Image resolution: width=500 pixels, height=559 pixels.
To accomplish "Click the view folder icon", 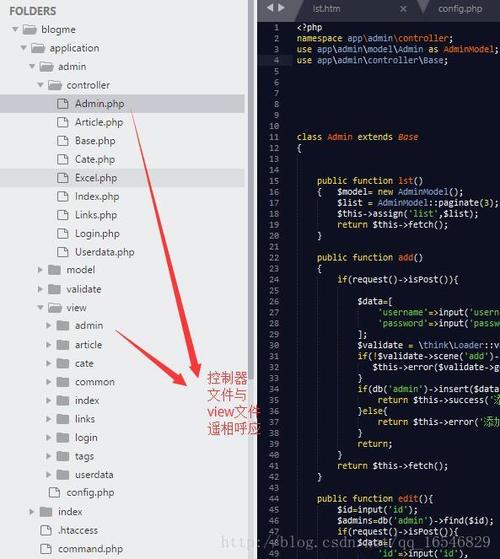I will click(55, 307).
